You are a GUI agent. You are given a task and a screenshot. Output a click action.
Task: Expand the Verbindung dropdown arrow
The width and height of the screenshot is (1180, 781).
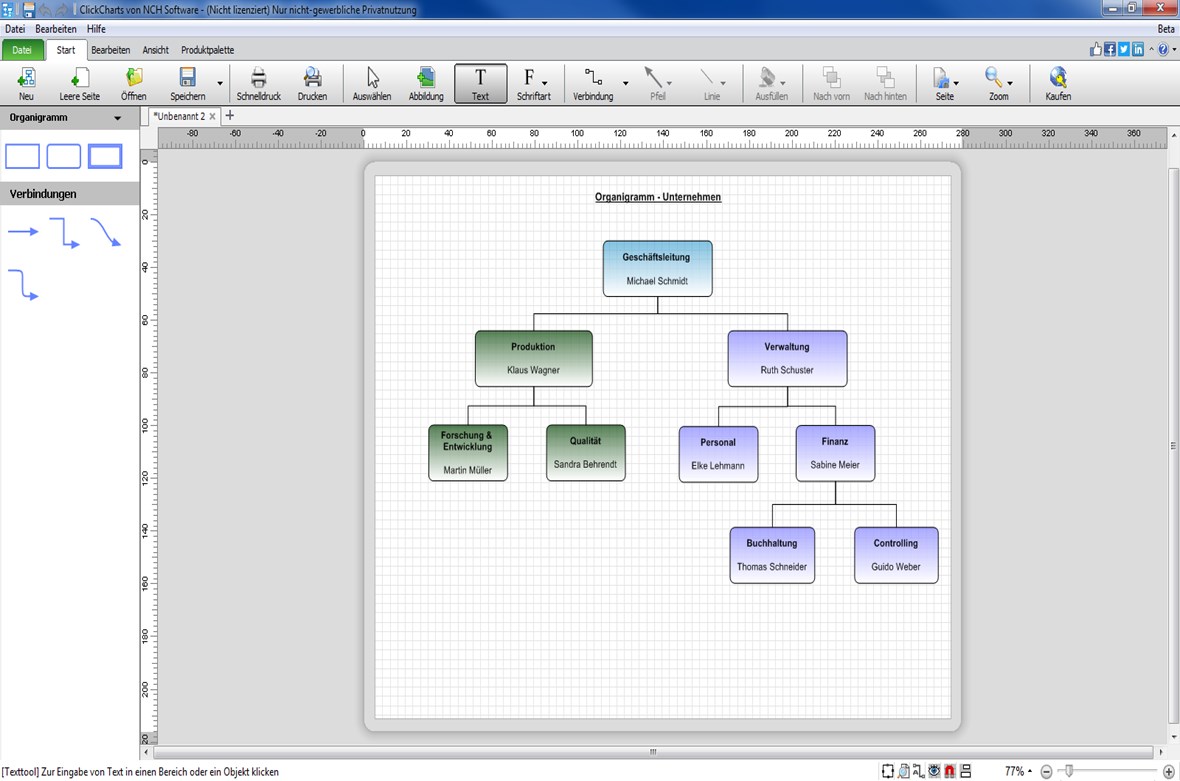625,84
